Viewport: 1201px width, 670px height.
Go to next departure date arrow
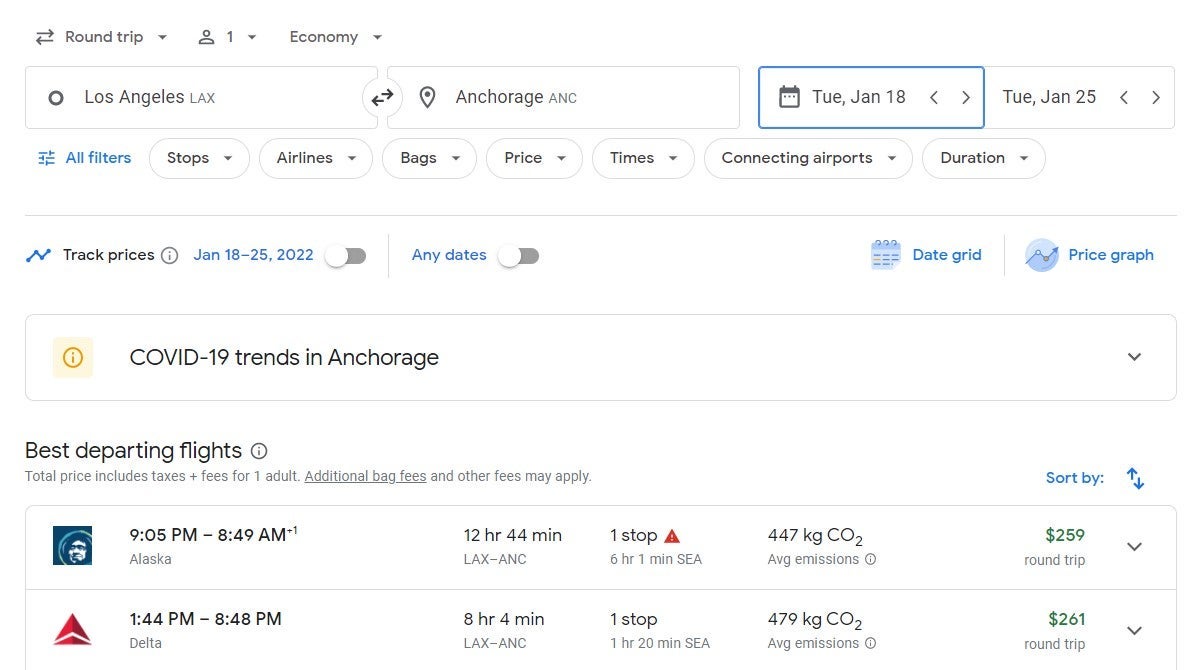coord(965,97)
